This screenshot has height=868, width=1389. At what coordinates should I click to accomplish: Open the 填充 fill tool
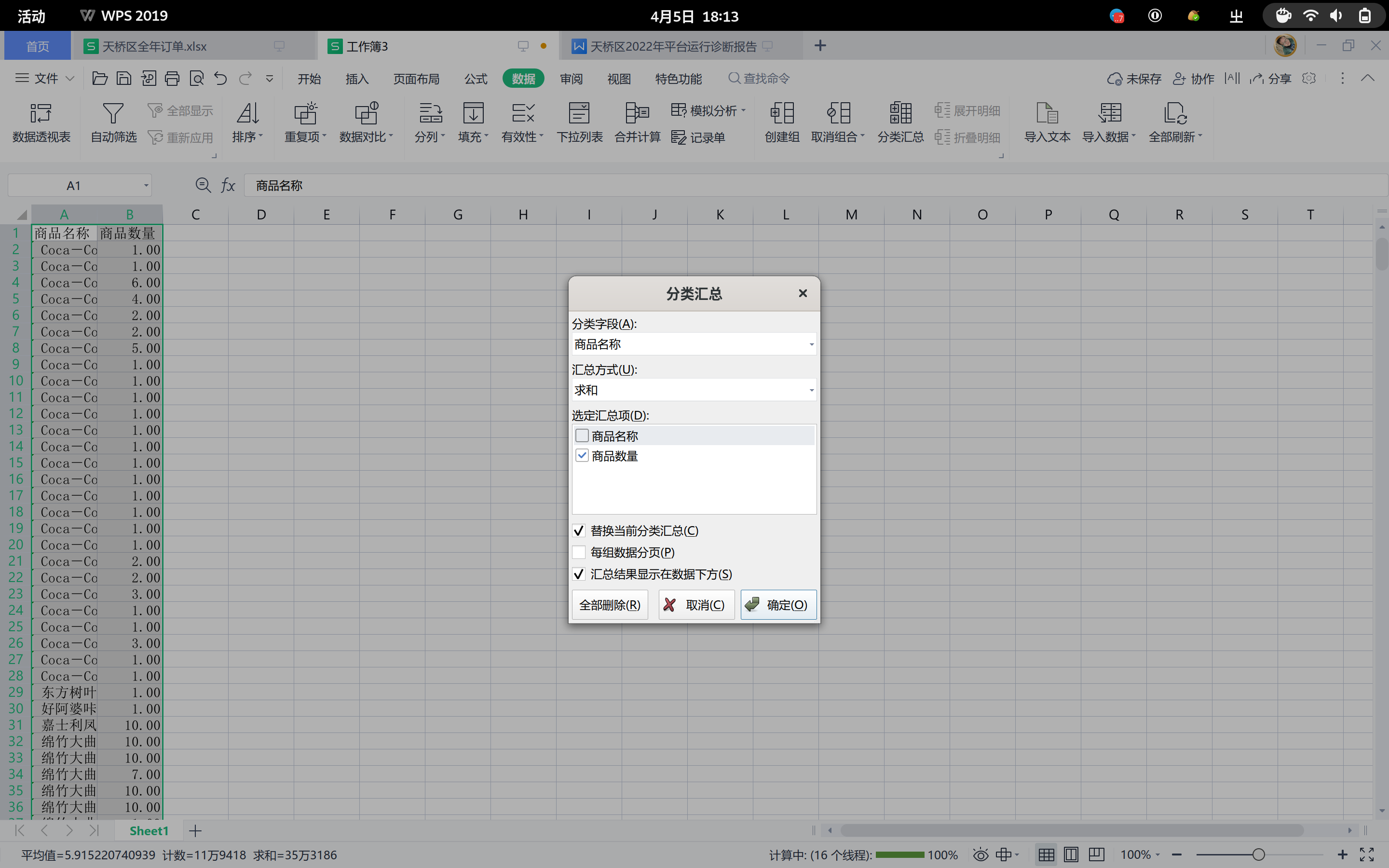point(473,122)
